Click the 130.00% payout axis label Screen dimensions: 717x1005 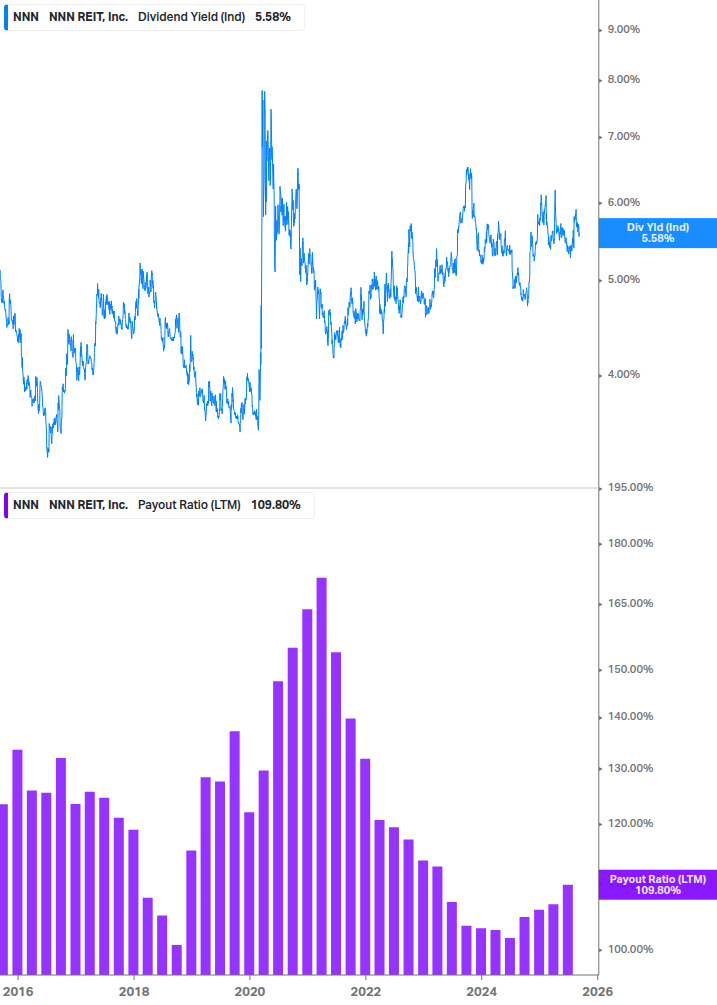(x=630, y=768)
